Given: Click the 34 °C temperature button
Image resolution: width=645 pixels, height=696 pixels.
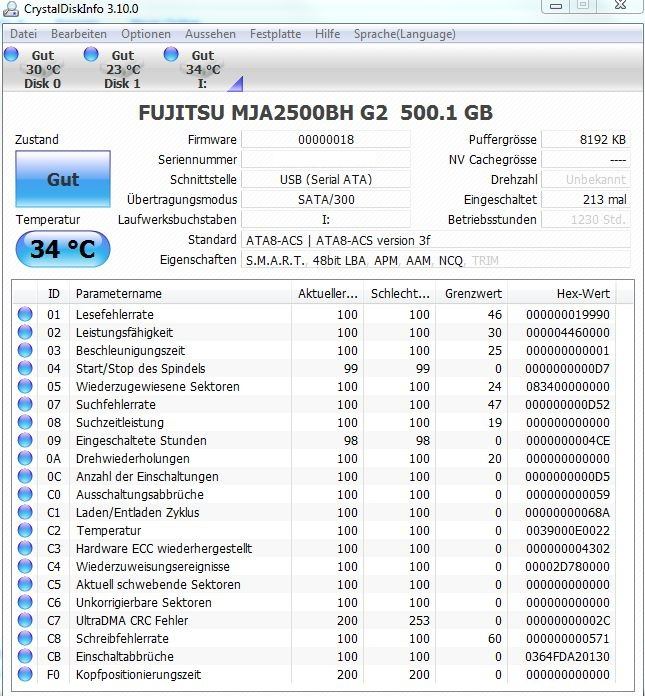Looking at the screenshot, I should click(x=63, y=249).
